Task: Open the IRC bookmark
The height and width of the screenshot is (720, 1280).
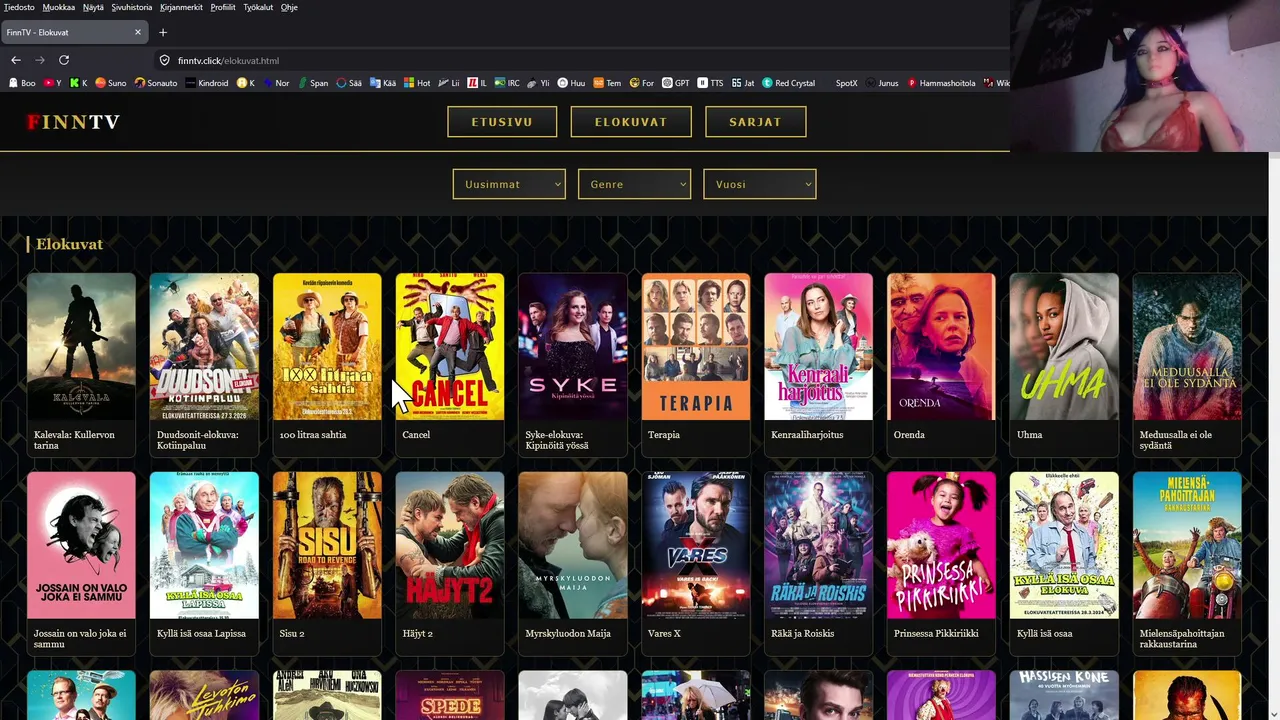Action: pyautogui.click(x=507, y=83)
